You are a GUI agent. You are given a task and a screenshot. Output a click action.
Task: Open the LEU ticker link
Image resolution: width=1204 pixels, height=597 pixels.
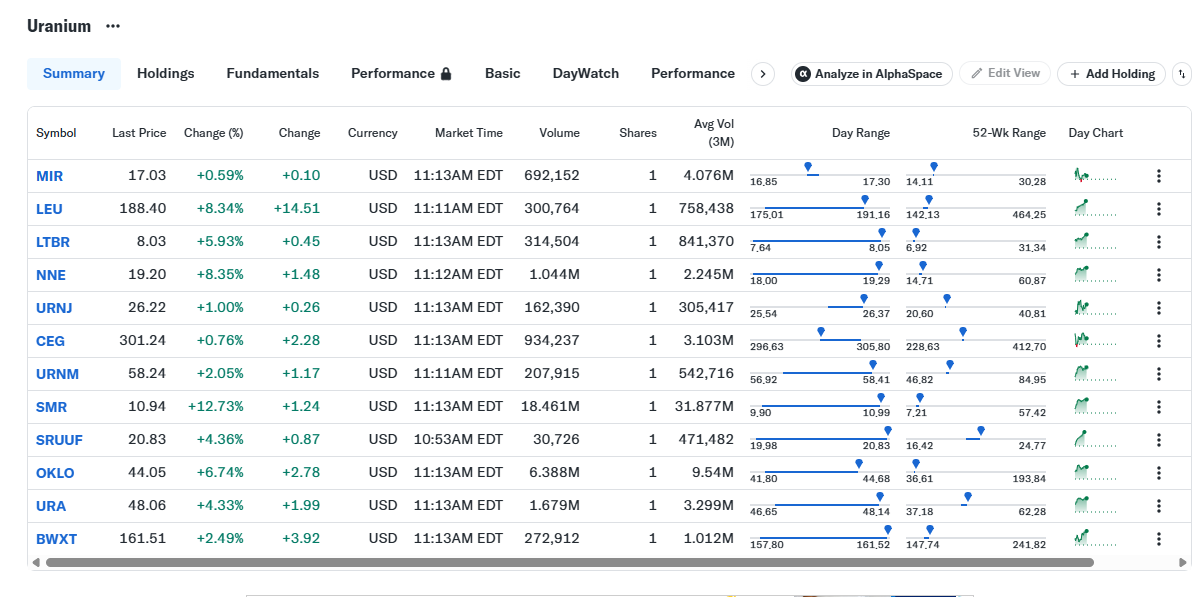[49, 209]
